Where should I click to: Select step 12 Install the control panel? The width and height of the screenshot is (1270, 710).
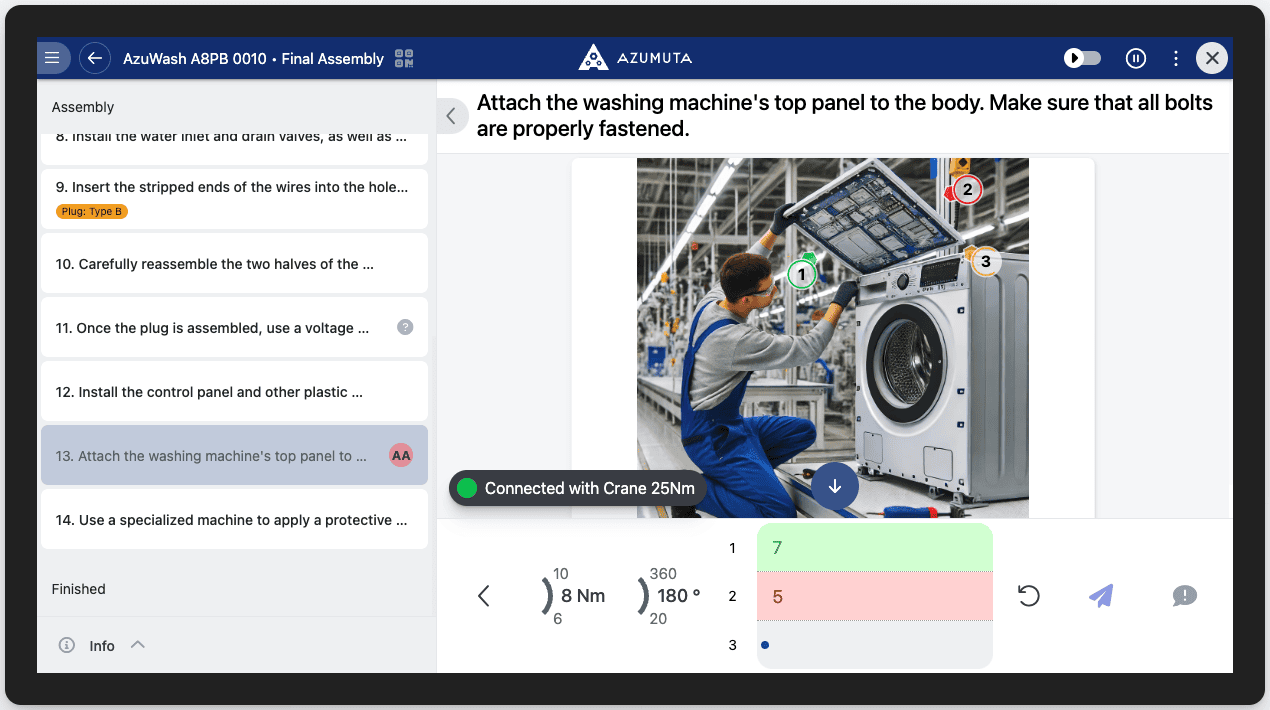point(234,392)
